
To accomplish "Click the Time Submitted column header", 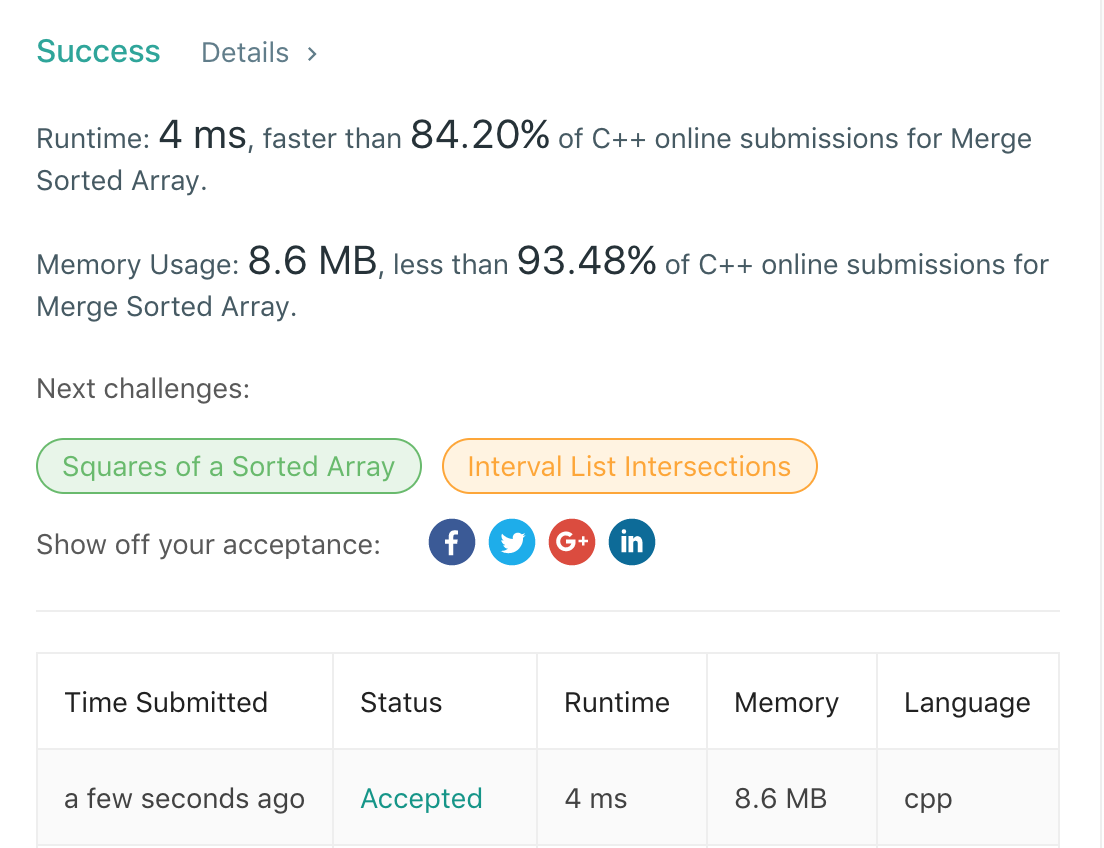I will 166,703.
